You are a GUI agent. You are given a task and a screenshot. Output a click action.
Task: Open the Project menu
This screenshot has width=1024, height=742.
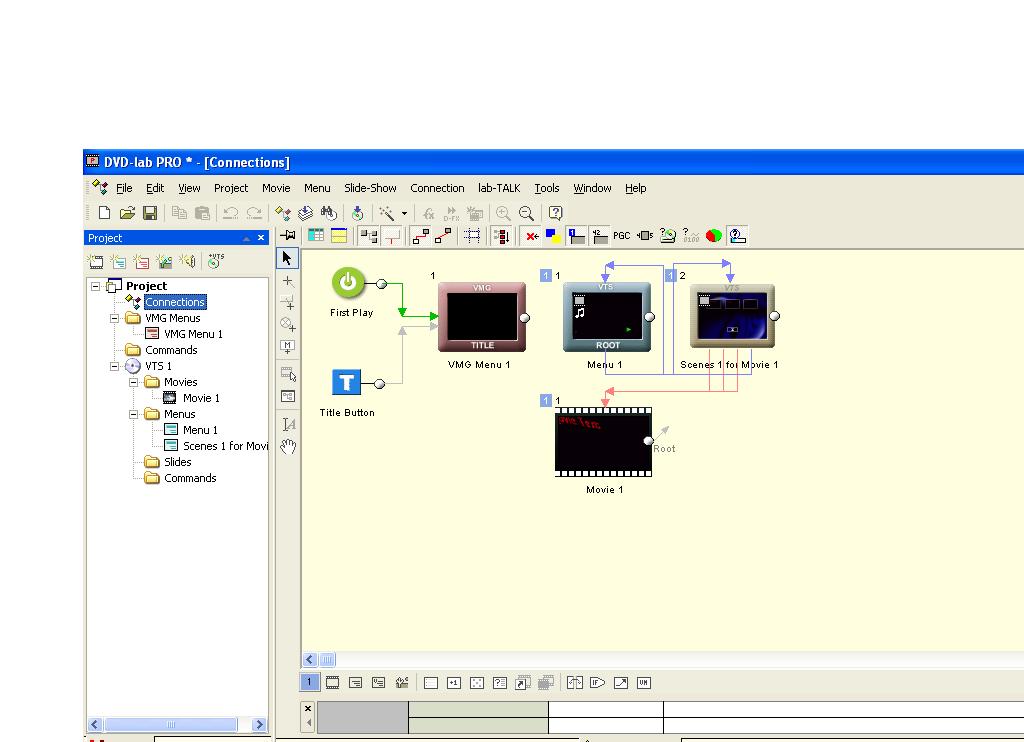click(231, 188)
